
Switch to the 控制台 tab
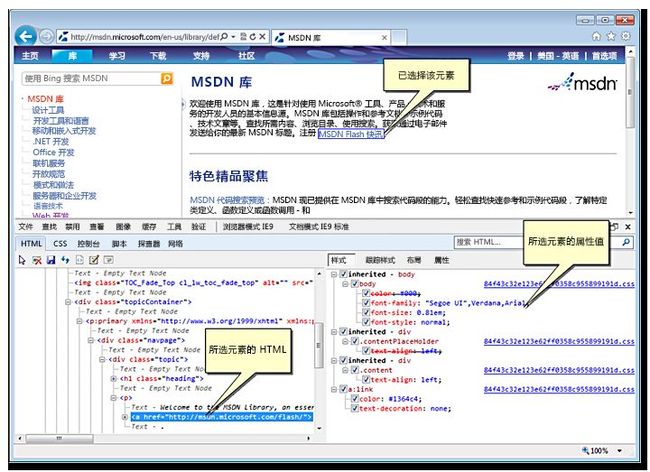[x=88, y=244]
